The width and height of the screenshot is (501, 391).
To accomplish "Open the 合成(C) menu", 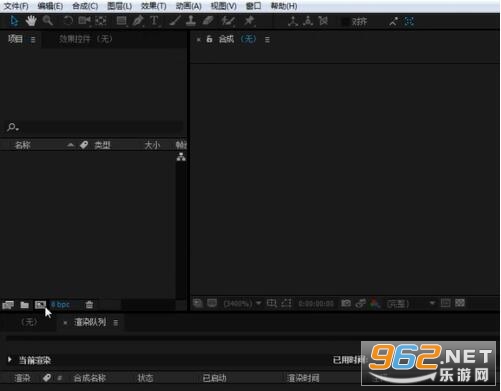I will (x=85, y=6).
